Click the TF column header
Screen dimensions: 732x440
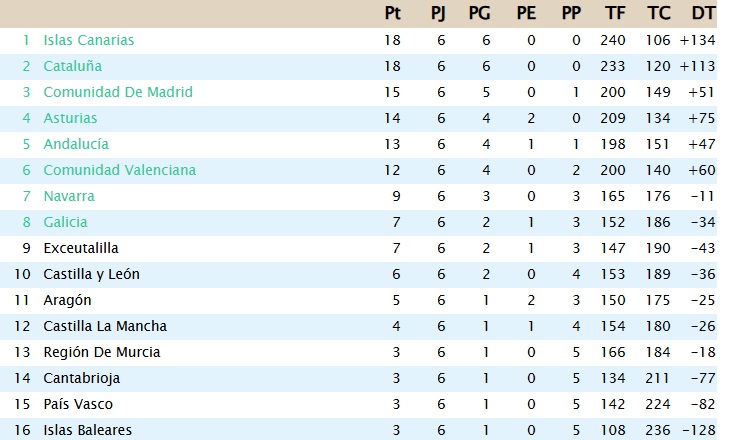[615, 14]
